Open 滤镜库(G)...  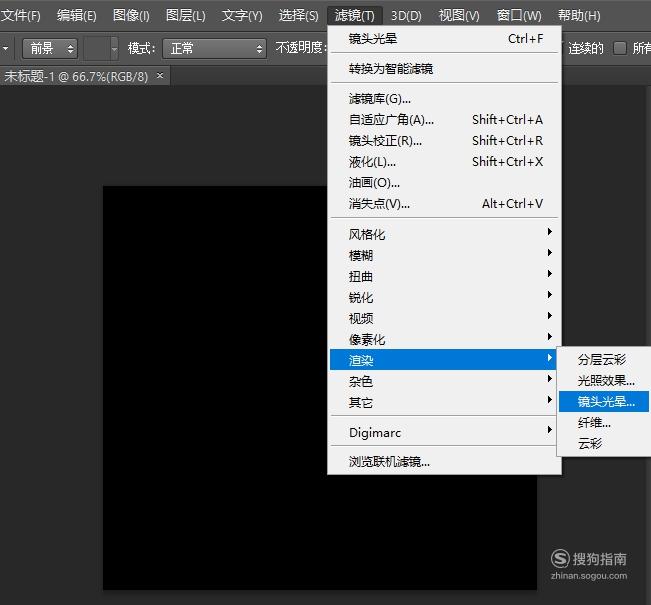pyautogui.click(x=444, y=99)
